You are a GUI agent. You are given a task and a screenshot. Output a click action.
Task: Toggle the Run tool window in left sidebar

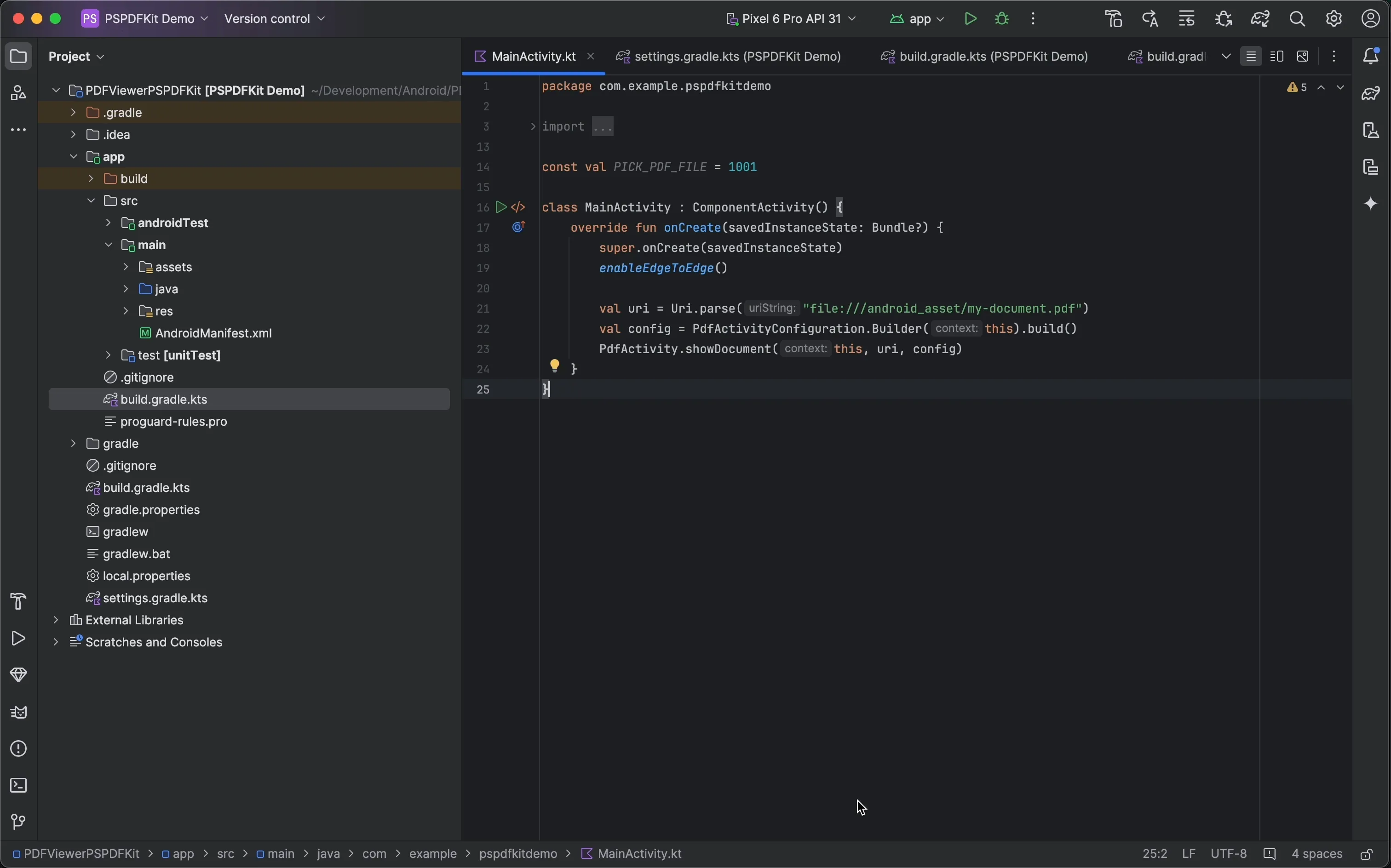pyautogui.click(x=18, y=639)
